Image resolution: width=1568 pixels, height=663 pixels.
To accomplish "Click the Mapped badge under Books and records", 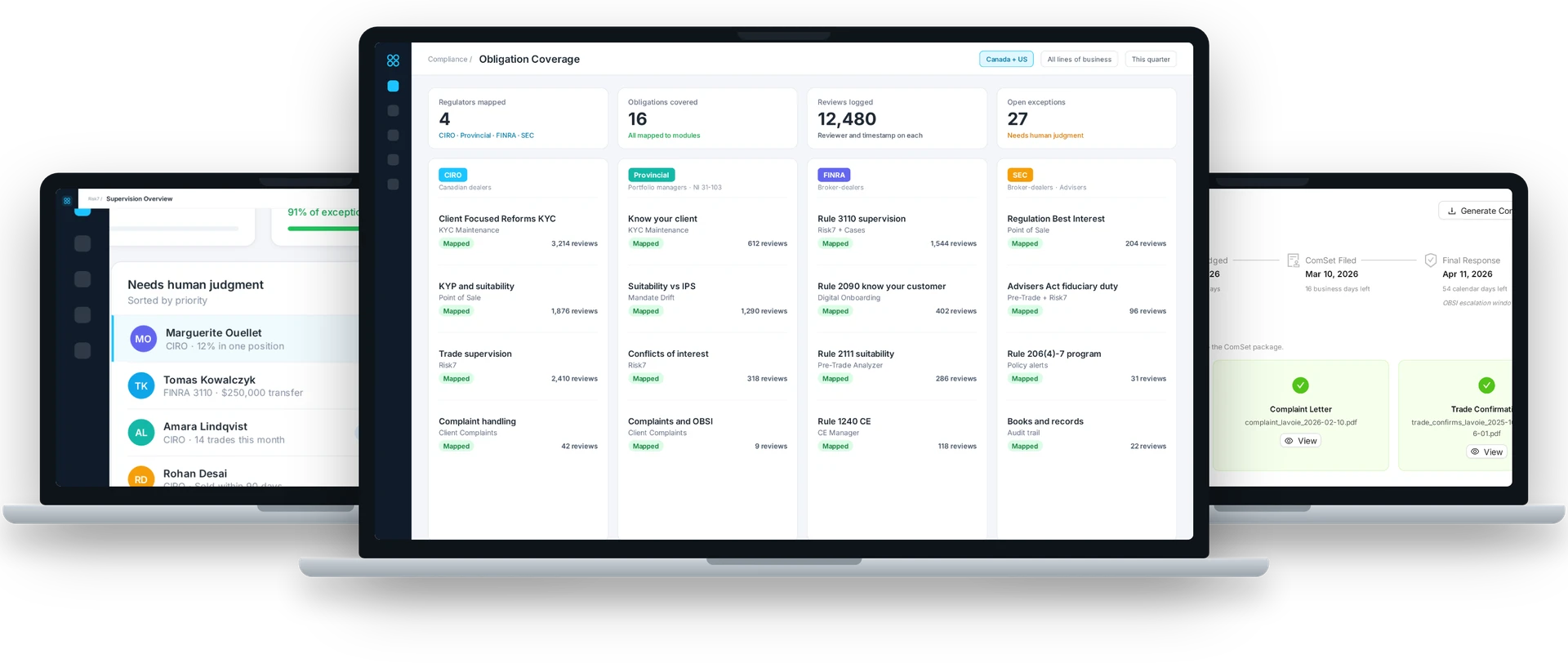I will click(x=1024, y=447).
